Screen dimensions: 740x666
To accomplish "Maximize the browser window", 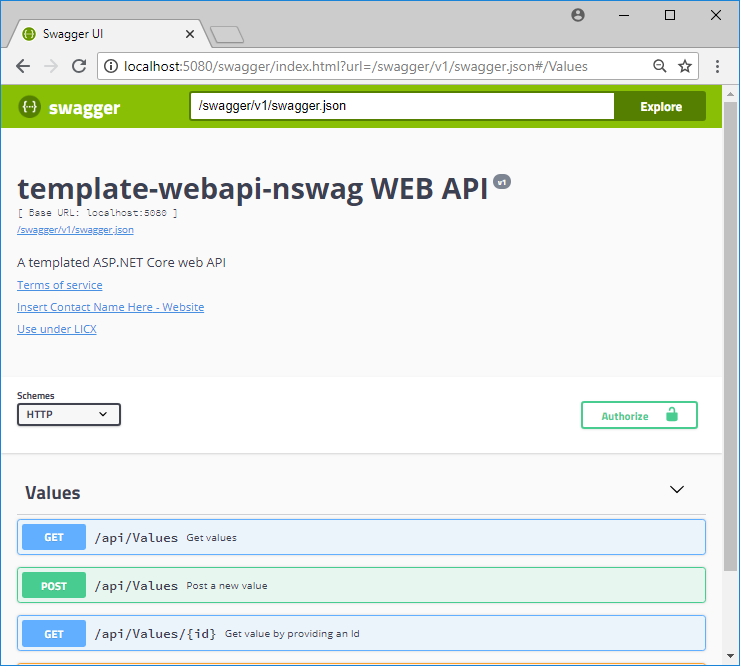I will 670,15.
